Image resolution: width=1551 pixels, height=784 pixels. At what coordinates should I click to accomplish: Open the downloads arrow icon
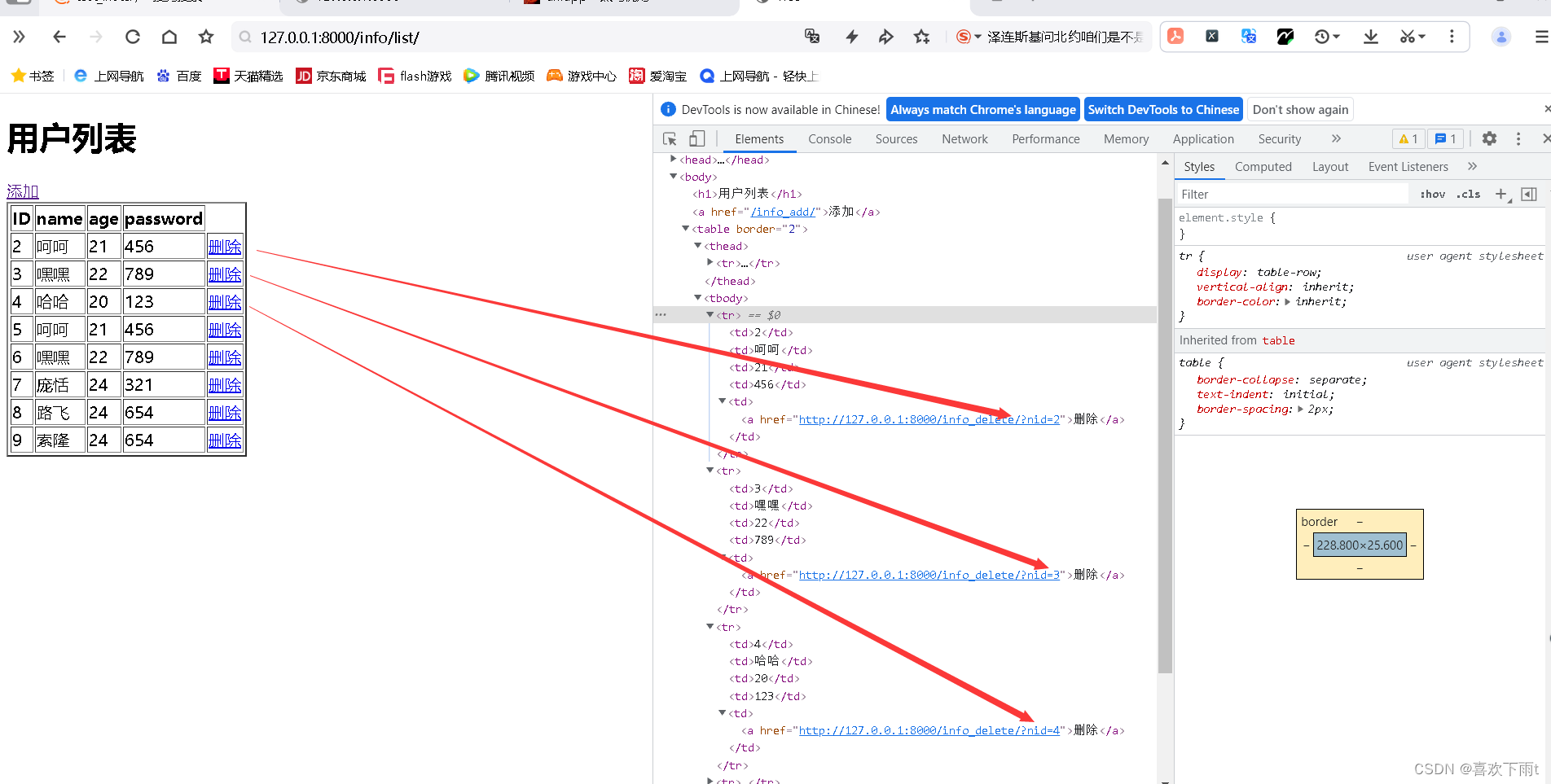coord(1371,37)
